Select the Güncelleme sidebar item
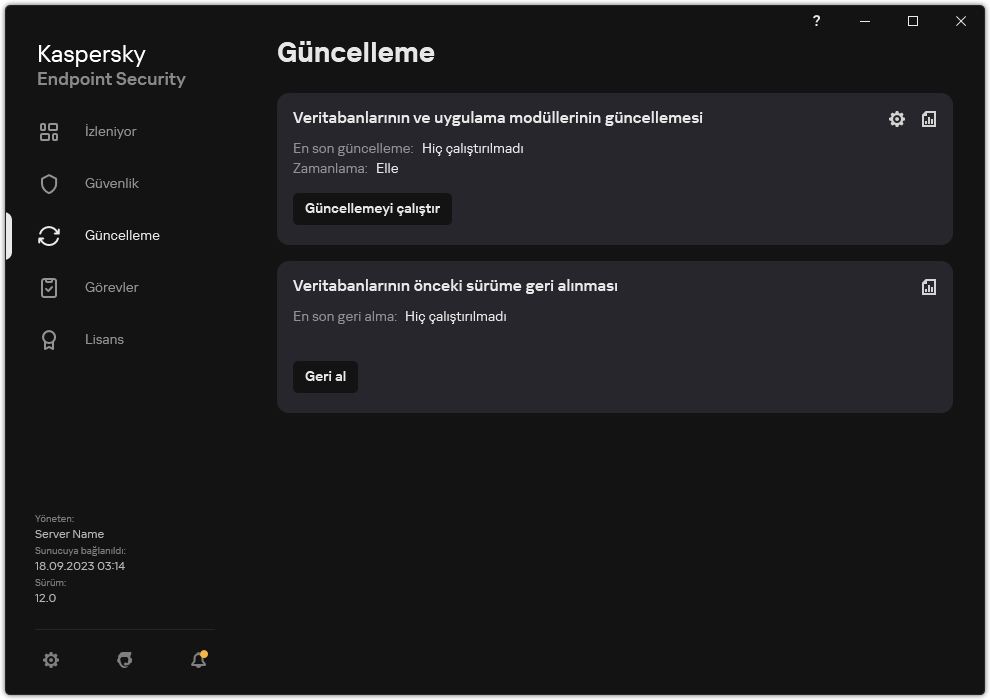This screenshot has height=700, width=990. 122,236
